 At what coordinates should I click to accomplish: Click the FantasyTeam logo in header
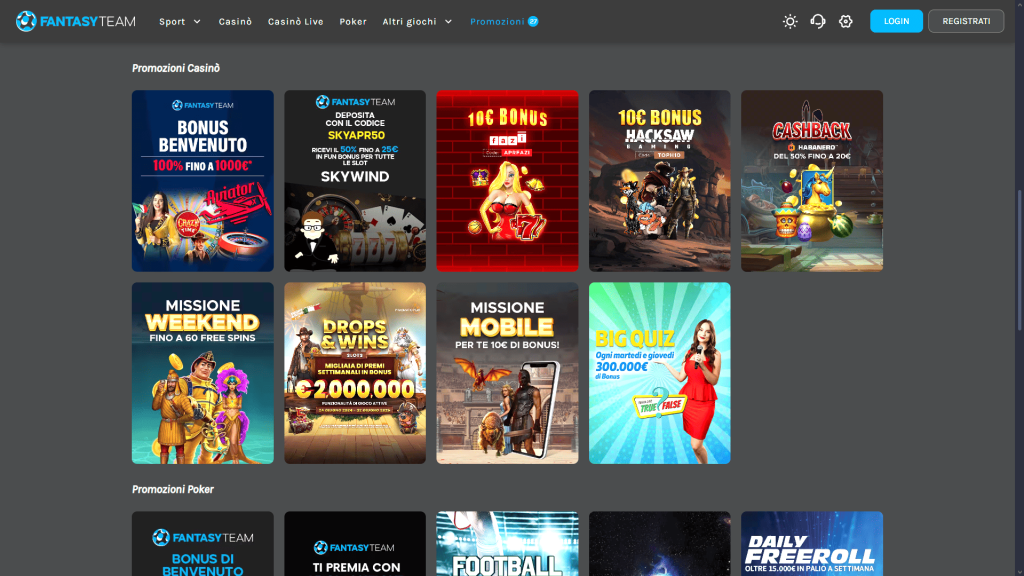(76, 21)
